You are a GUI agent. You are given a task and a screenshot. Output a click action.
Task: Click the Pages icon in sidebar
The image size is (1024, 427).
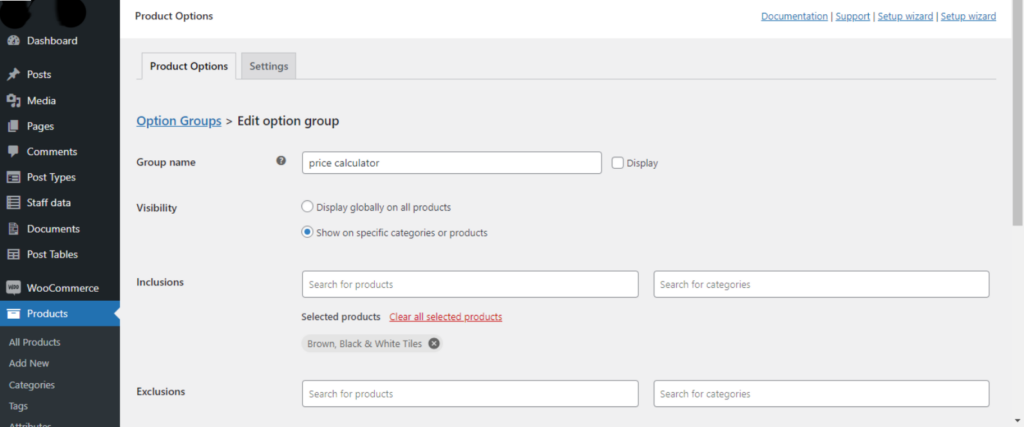13,126
